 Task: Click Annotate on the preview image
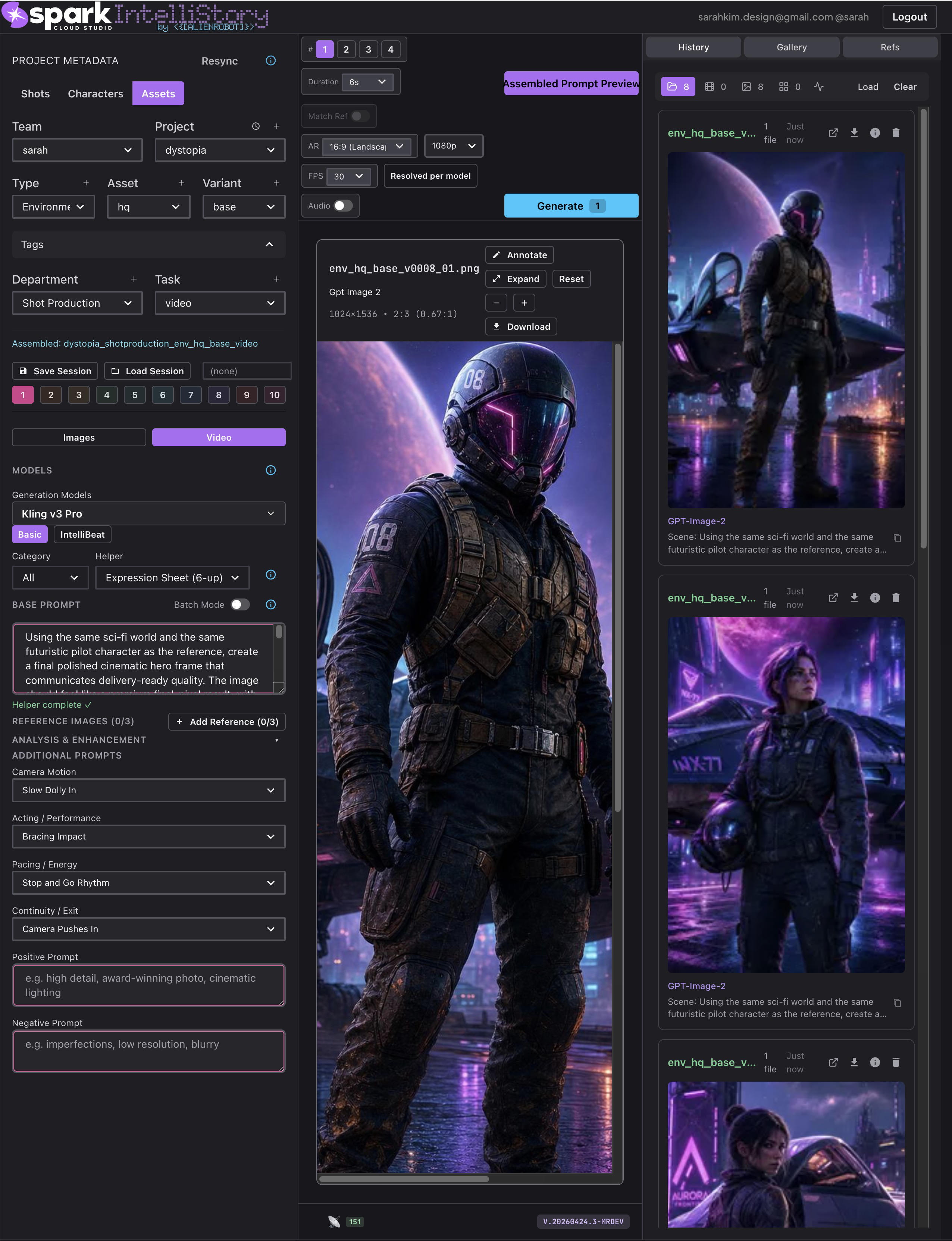click(520, 255)
